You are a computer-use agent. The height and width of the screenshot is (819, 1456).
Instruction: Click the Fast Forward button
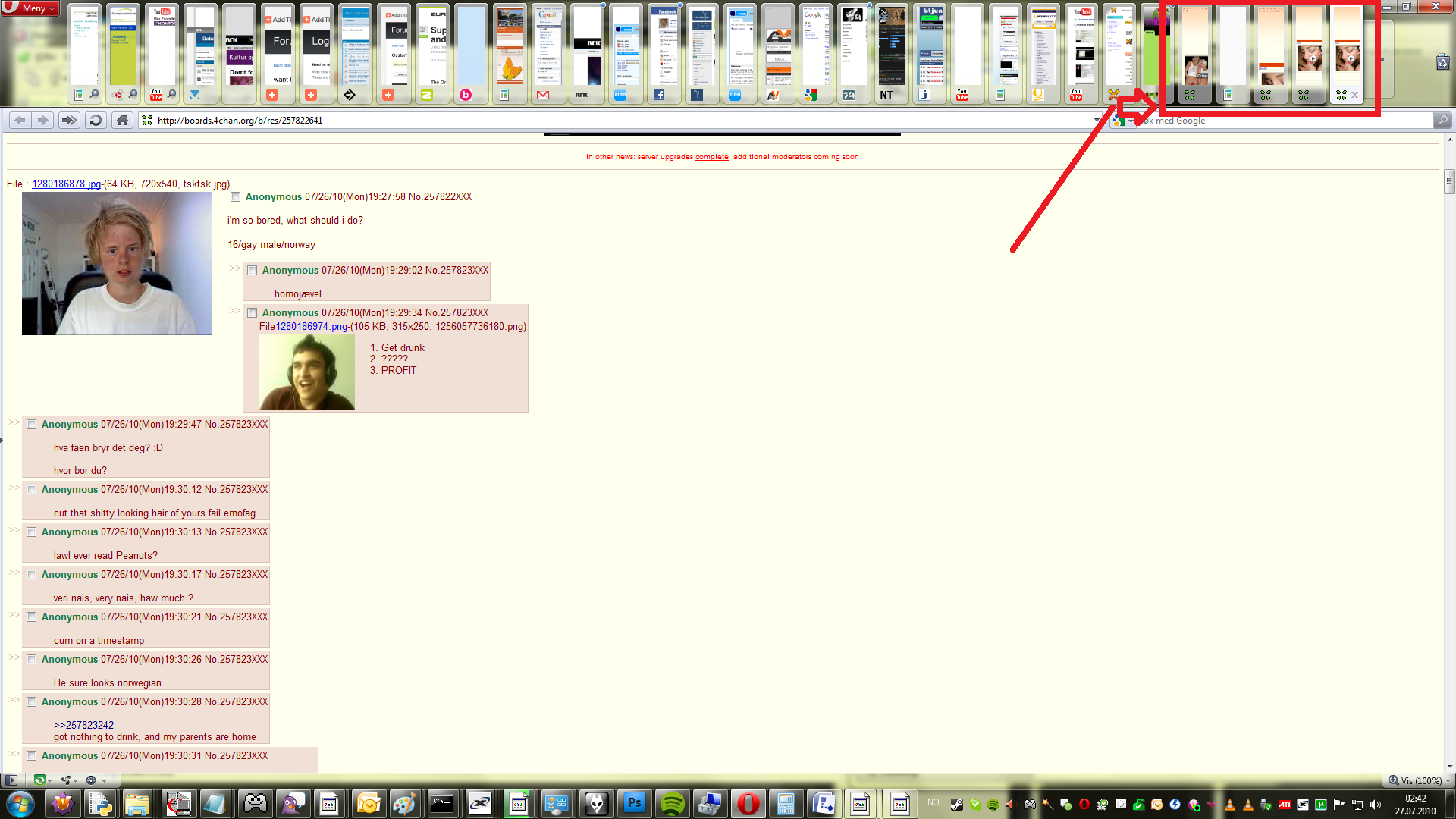(x=69, y=120)
